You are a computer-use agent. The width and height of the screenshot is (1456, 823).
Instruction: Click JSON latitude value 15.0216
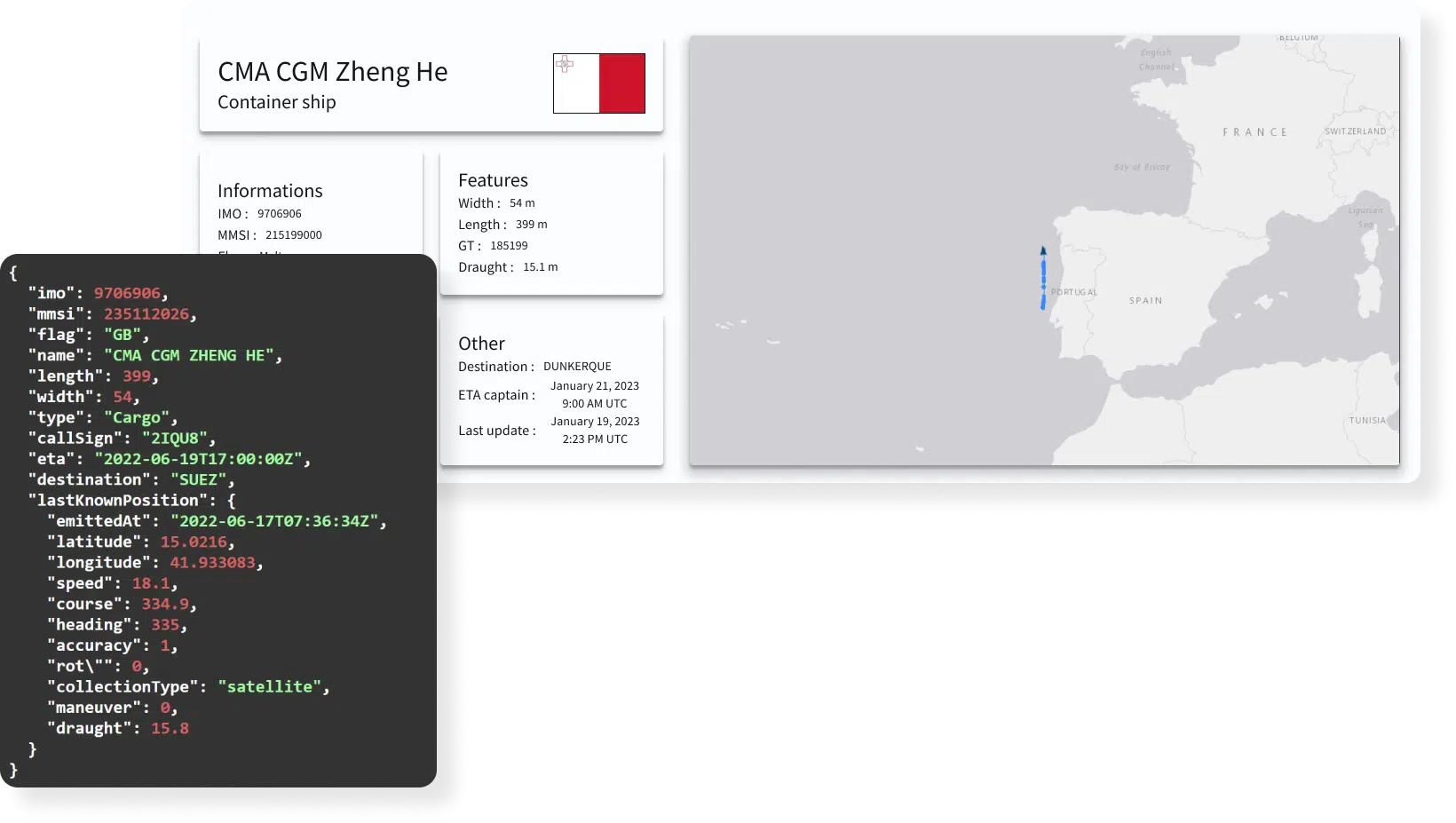click(194, 542)
